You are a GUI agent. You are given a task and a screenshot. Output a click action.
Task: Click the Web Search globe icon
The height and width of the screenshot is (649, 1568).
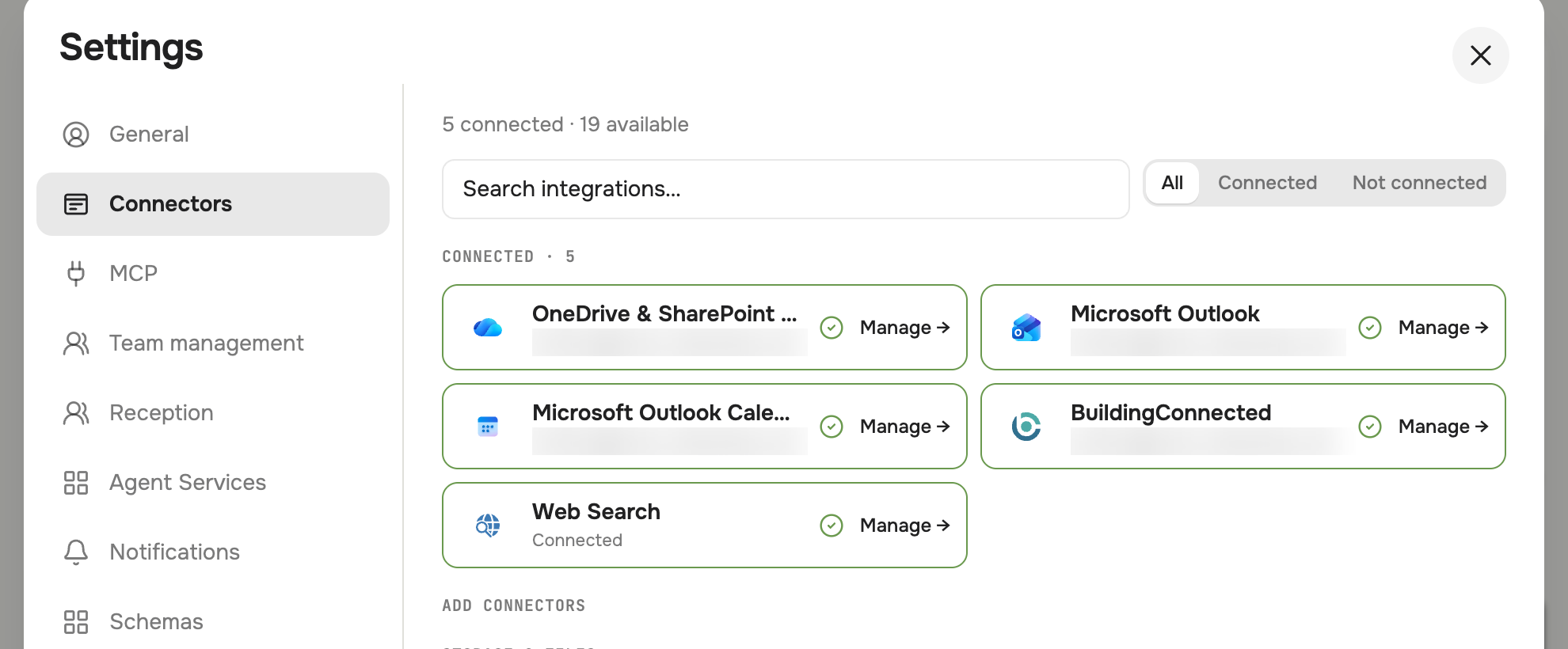pos(488,526)
